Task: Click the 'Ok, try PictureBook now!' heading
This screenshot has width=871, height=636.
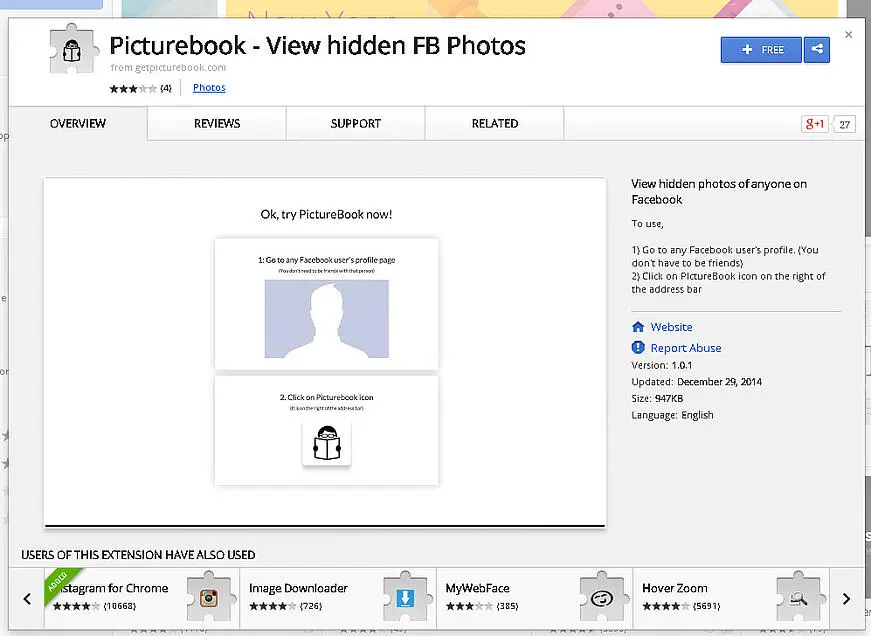Action: (326, 214)
